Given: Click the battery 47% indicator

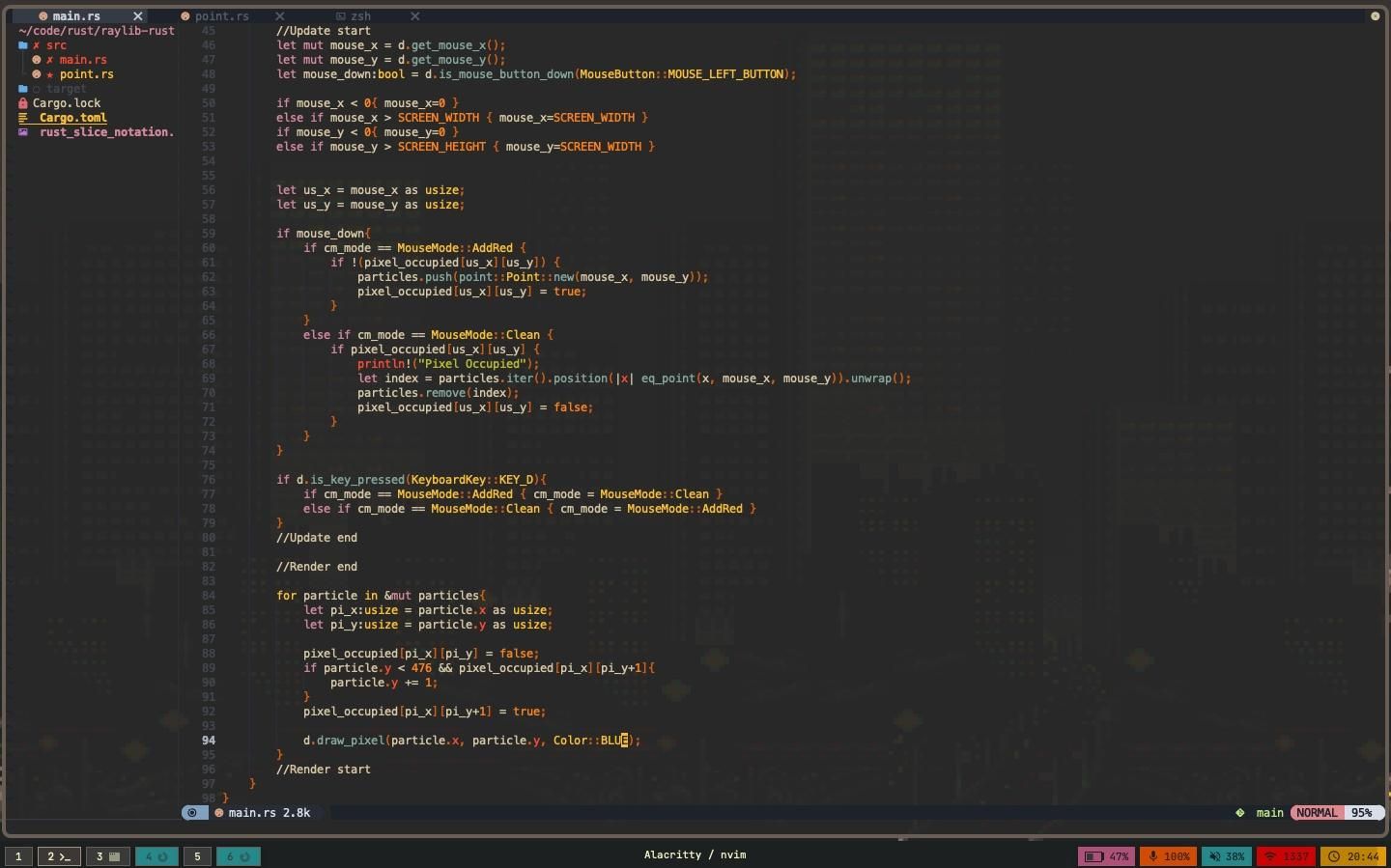Looking at the screenshot, I should pos(1107,856).
